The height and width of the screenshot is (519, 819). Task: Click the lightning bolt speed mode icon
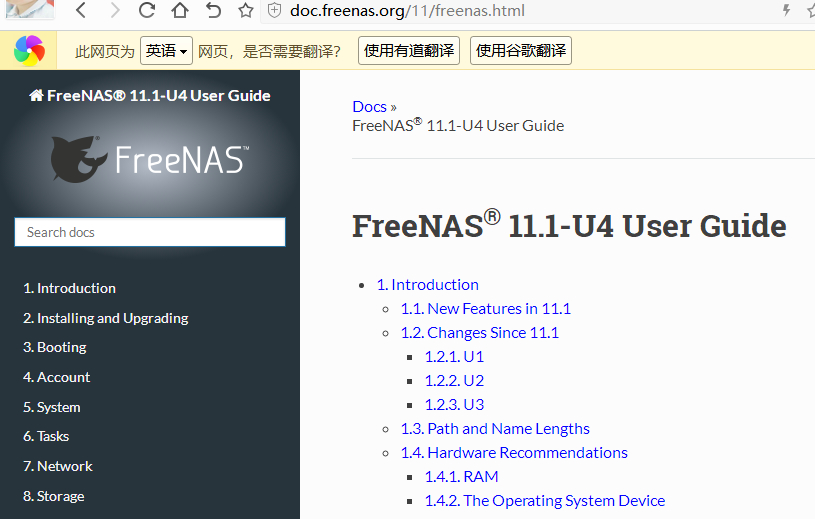tap(786, 10)
